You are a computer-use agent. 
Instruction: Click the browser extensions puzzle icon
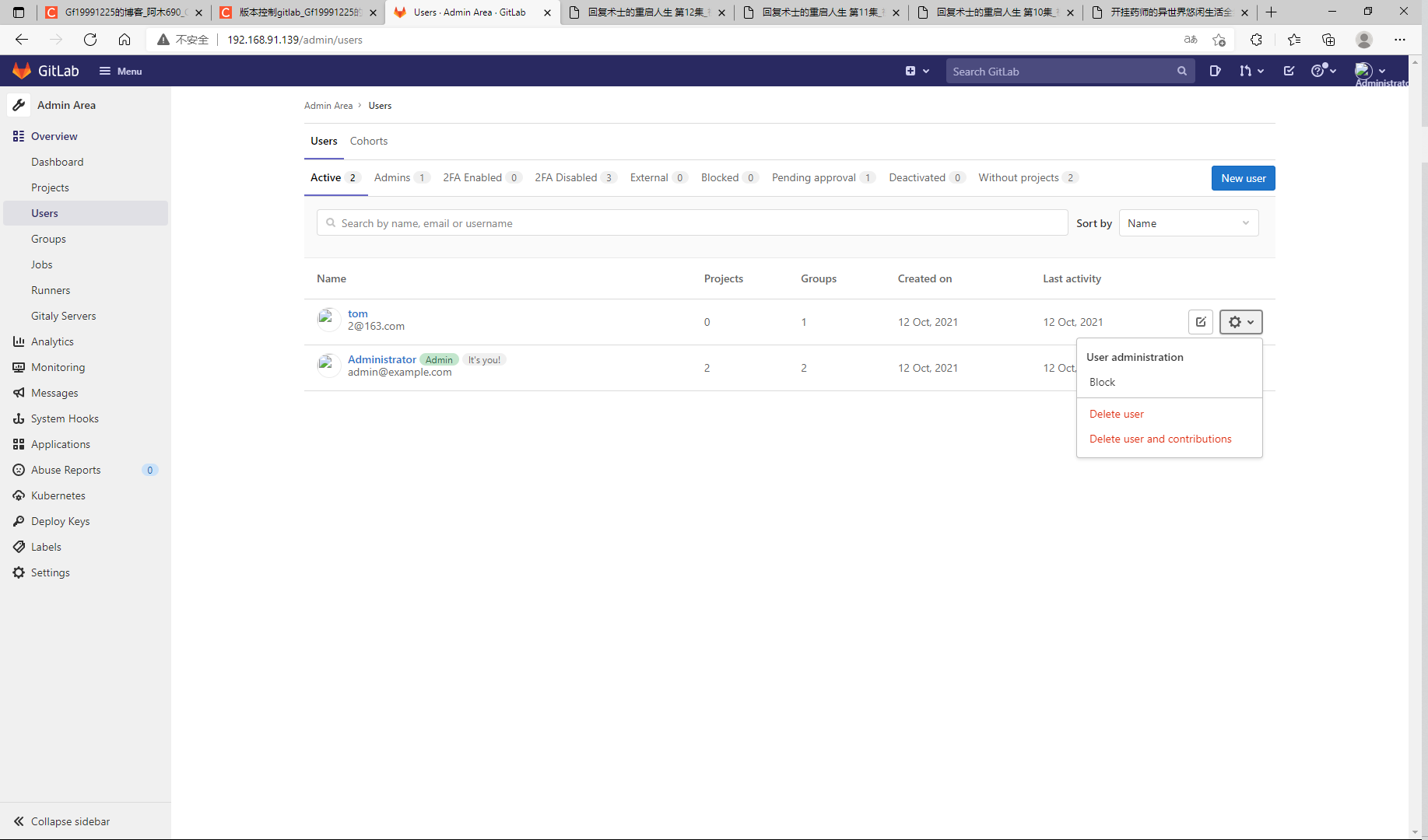click(x=1256, y=40)
